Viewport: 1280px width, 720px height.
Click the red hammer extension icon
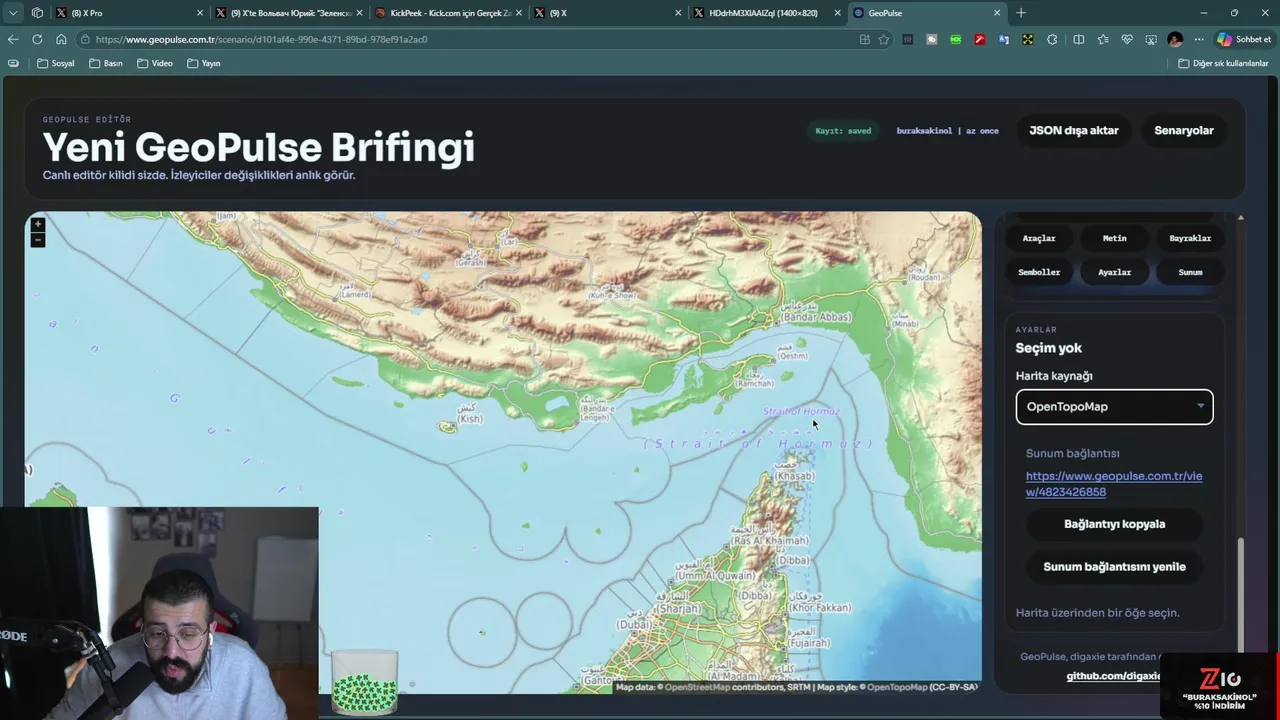(980, 39)
